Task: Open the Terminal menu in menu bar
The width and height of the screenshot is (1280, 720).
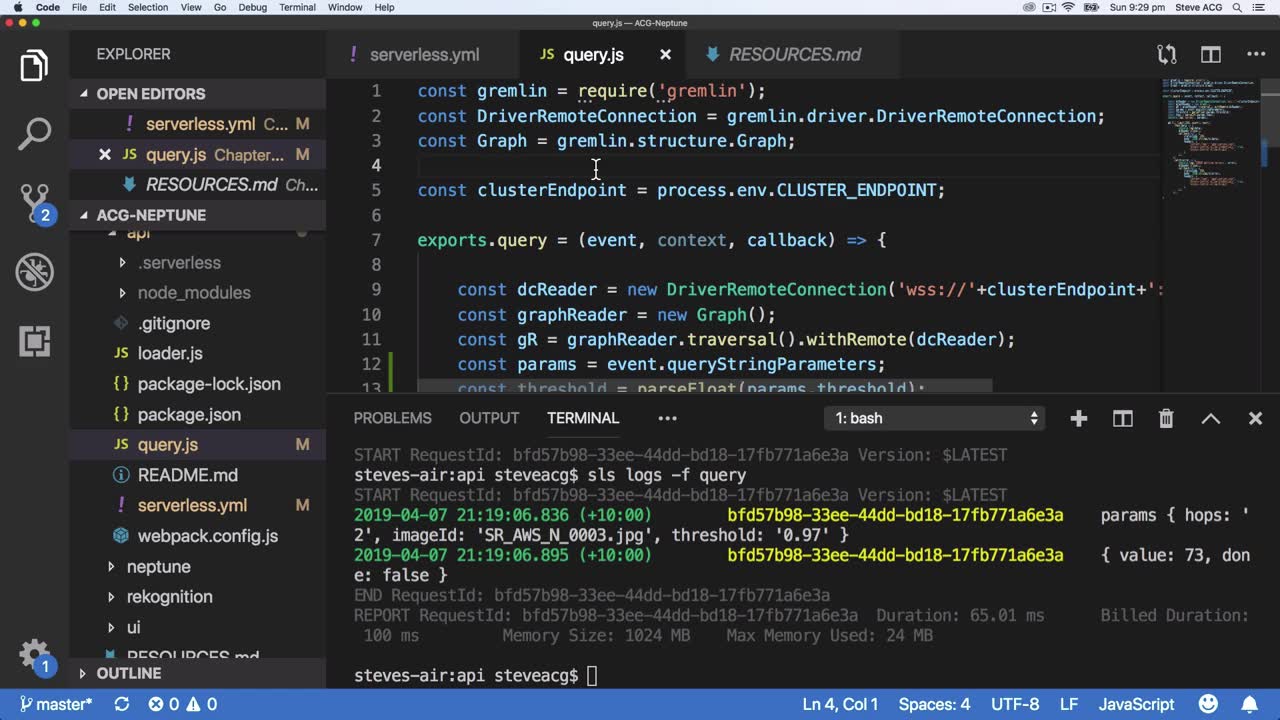Action: pyautogui.click(x=297, y=7)
